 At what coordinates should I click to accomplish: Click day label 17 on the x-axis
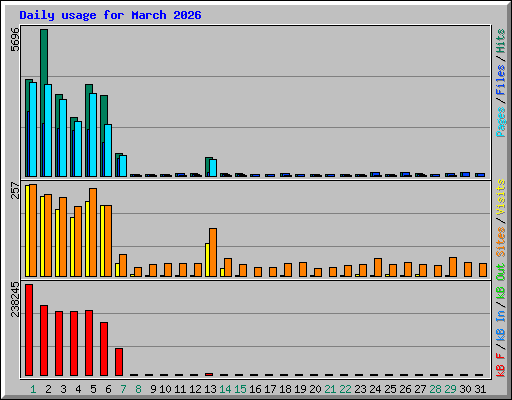tap(270, 389)
